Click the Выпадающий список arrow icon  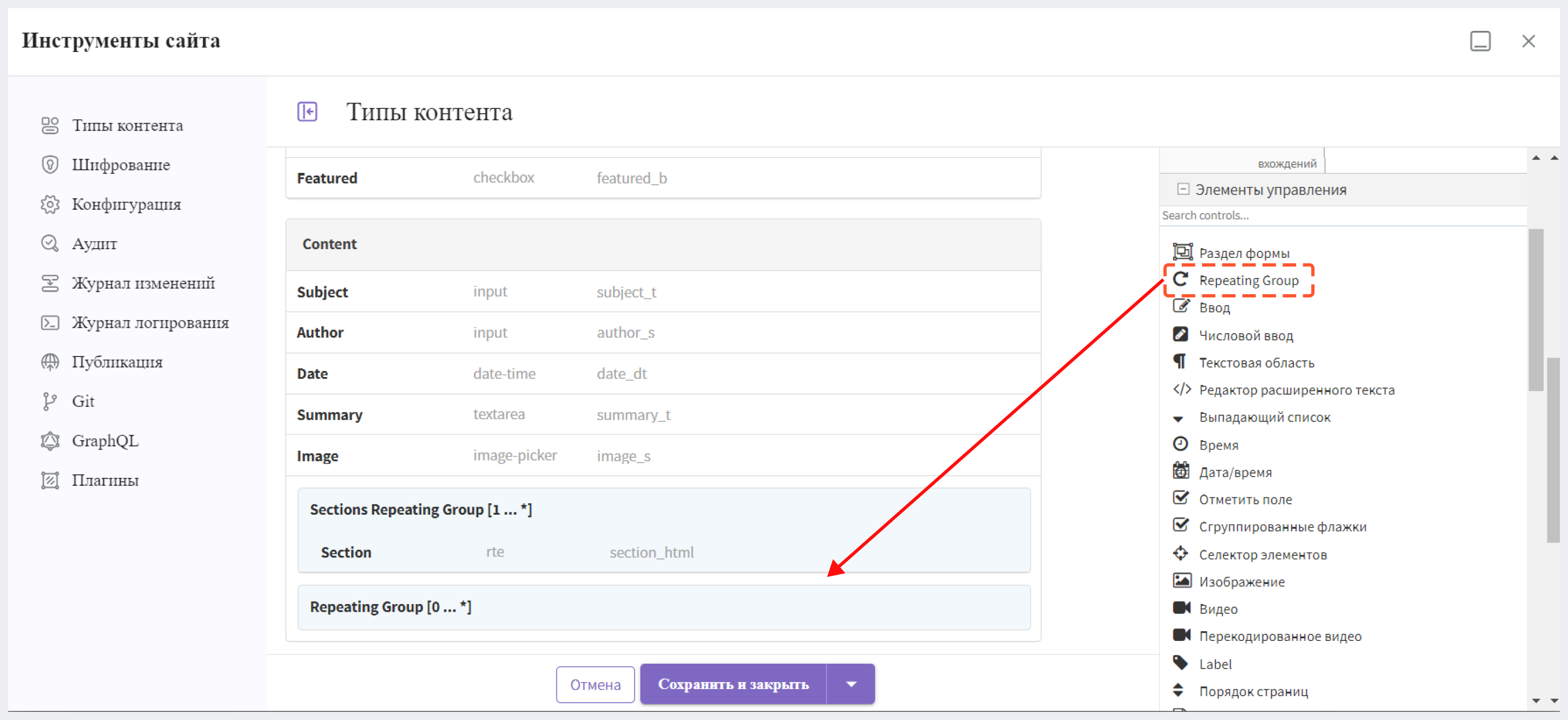[x=1179, y=419]
